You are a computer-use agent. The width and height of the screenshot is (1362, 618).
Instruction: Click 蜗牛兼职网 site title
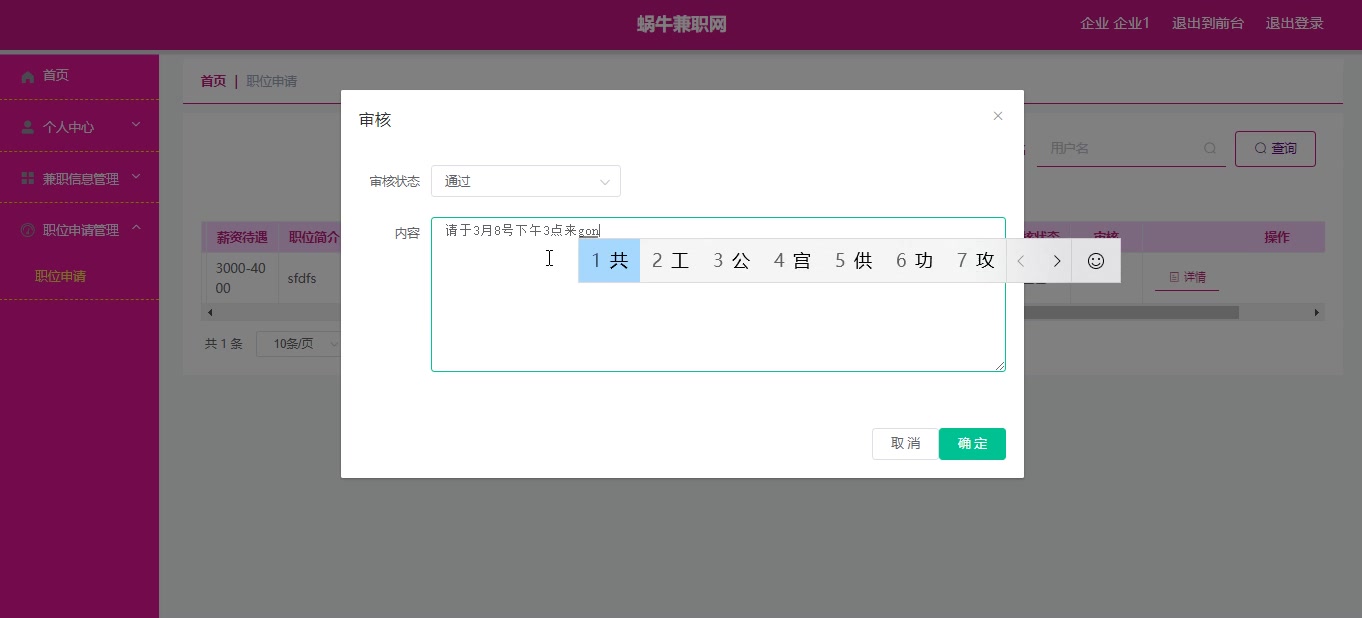tap(682, 24)
